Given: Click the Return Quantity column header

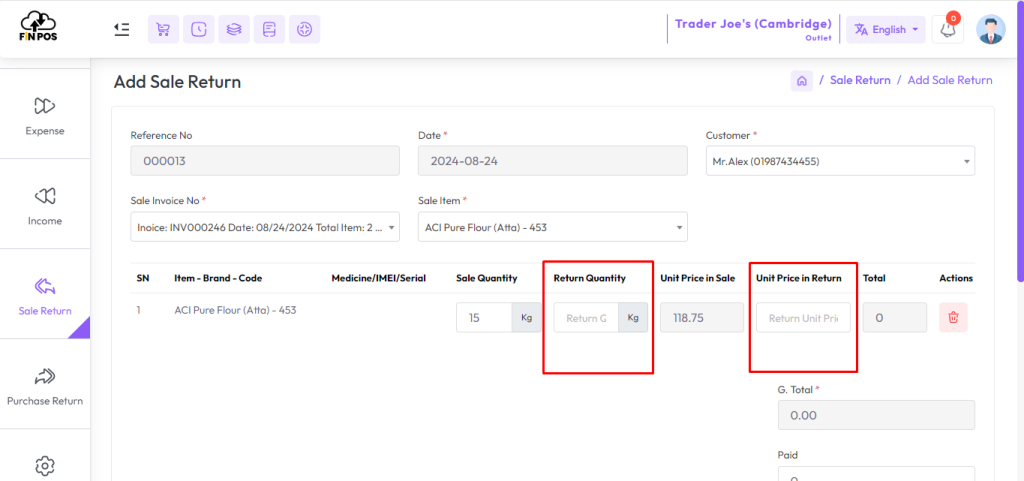Looking at the screenshot, I should click(590, 278).
